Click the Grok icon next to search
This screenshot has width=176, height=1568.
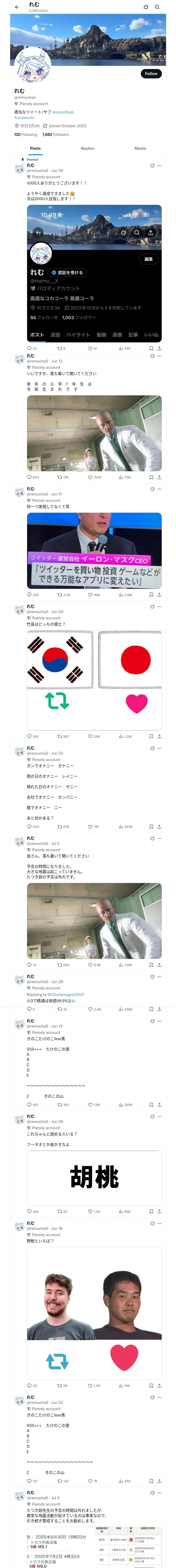pos(146,7)
